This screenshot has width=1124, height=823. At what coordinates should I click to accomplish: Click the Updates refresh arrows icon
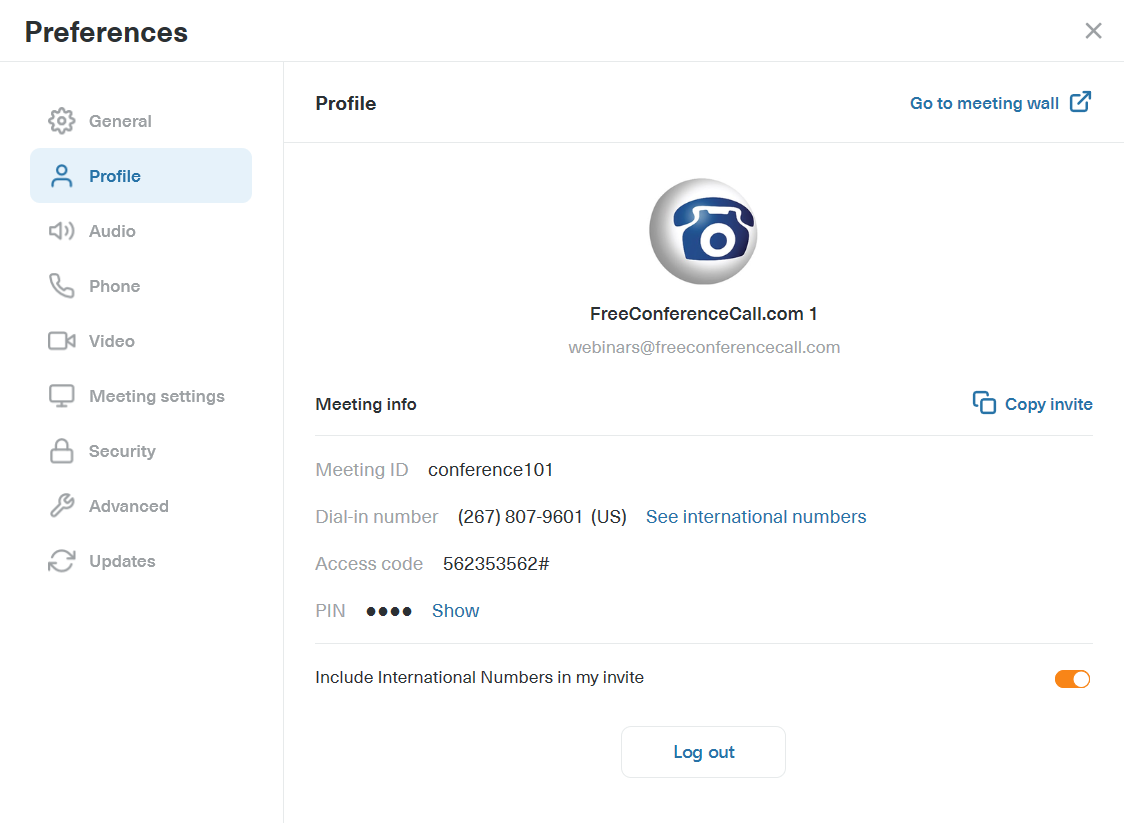pyautogui.click(x=62, y=561)
